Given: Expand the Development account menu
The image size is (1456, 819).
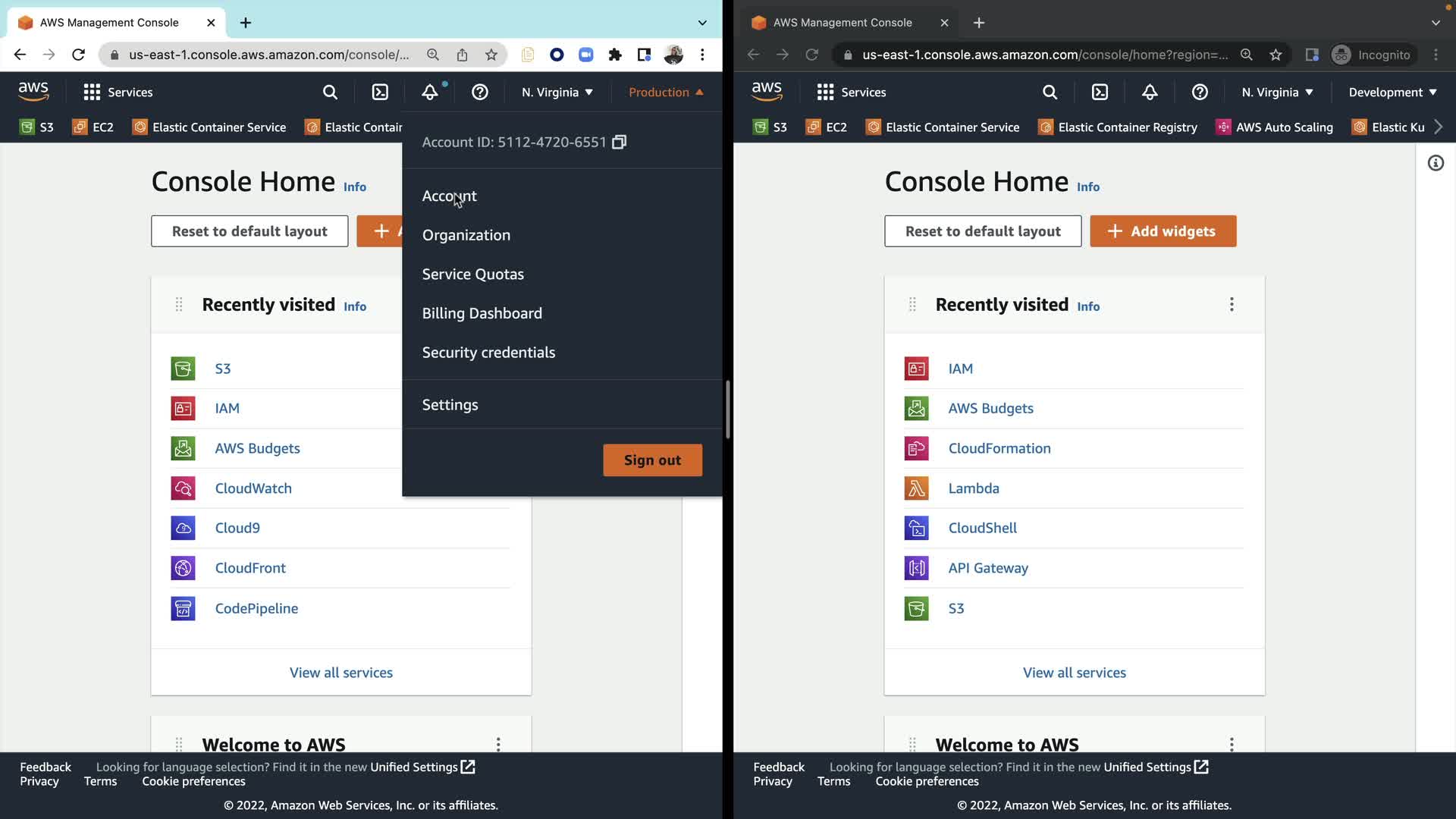Looking at the screenshot, I should click(x=1392, y=93).
